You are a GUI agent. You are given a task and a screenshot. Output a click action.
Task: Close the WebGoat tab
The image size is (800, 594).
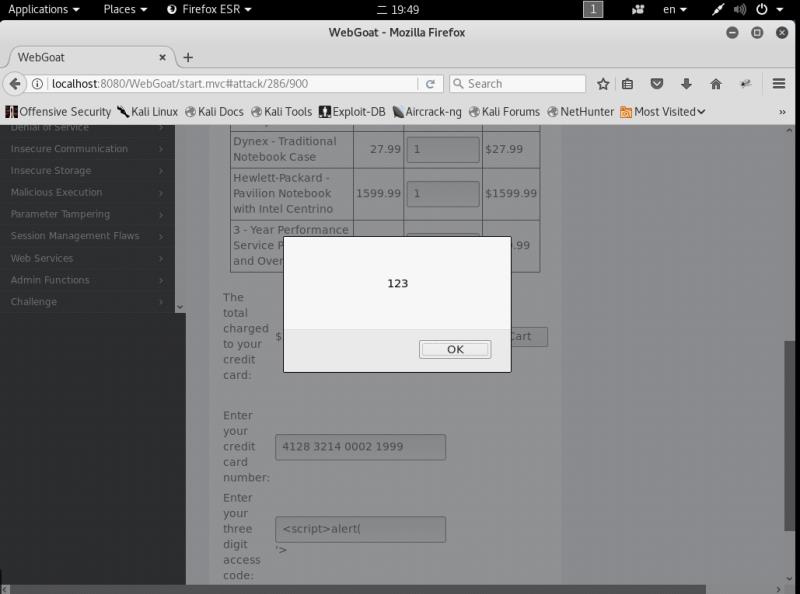pyautogui.click(x=162, y=57)
